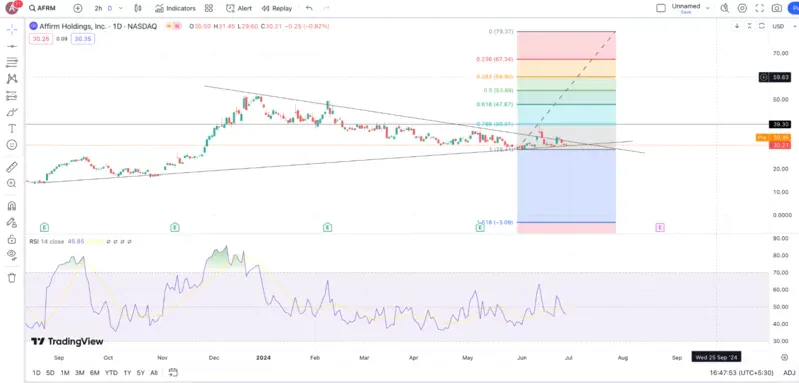
Task: Toggle magnet mode
Action: pyautogui.click(x=12, y=206)
